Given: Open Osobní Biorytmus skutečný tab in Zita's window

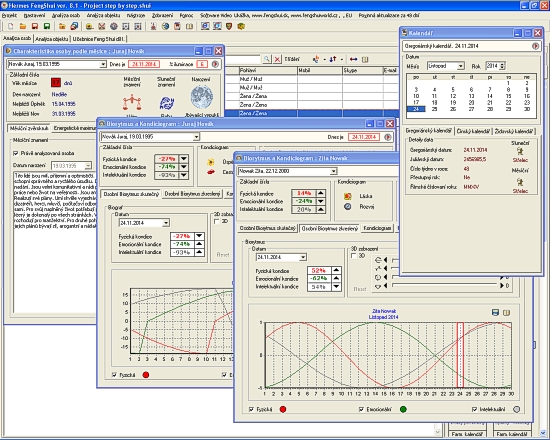Looking at the screenshot, I should click(x=267, y=228).
